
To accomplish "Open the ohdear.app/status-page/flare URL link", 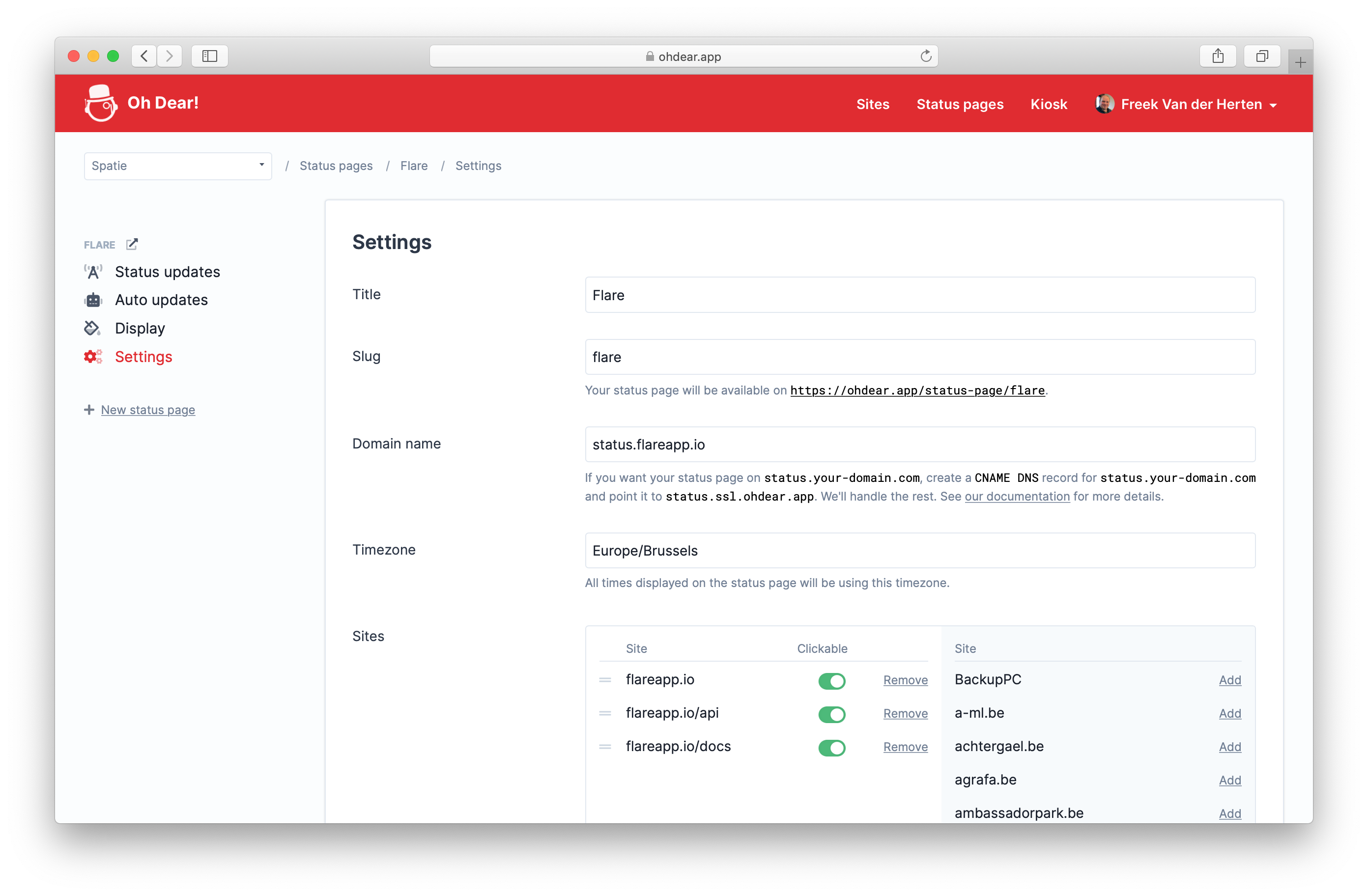I will pos(917,390).
